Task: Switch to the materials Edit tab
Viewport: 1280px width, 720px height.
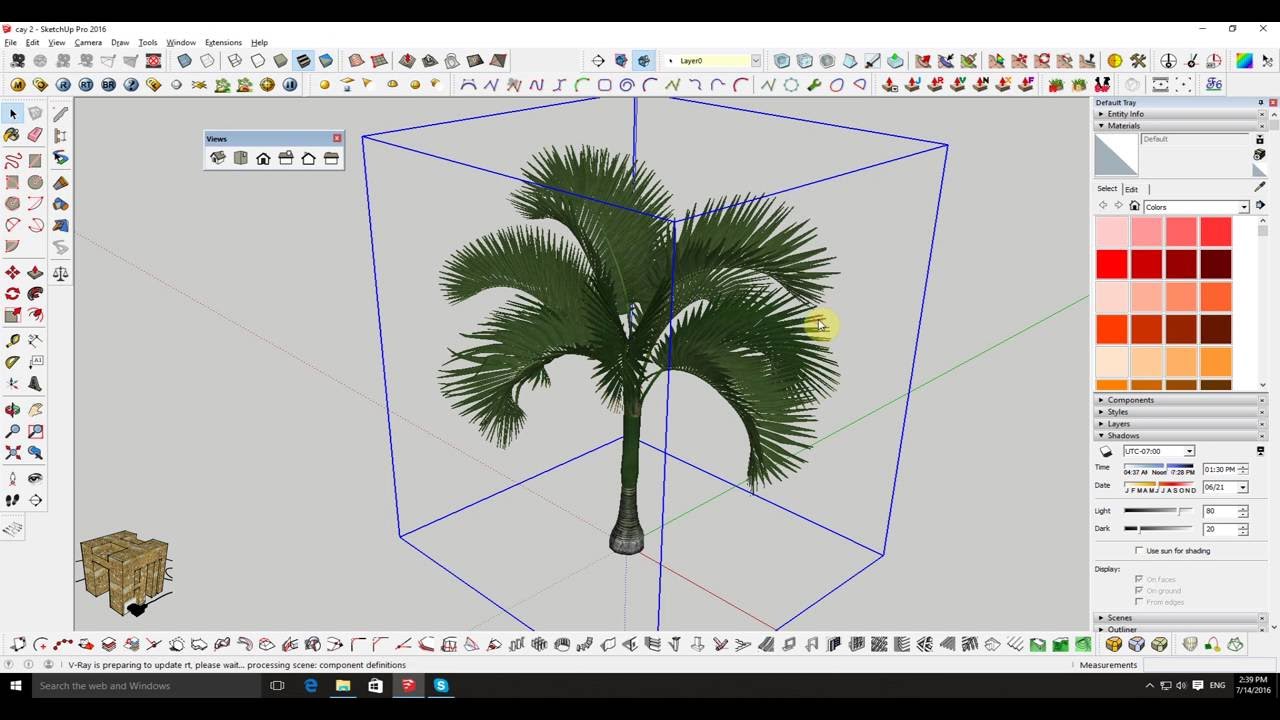Action: pos(1131,189)
